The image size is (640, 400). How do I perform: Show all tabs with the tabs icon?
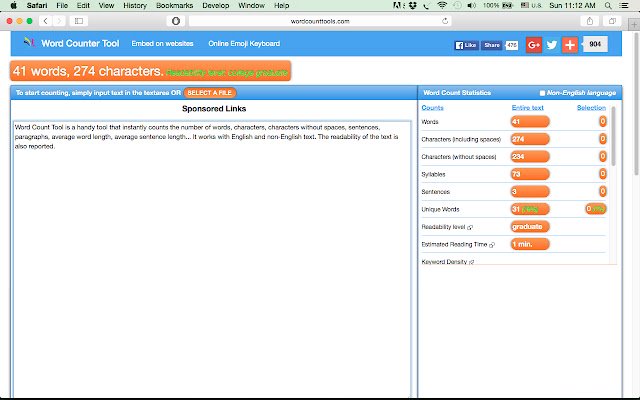click(612, 21)
